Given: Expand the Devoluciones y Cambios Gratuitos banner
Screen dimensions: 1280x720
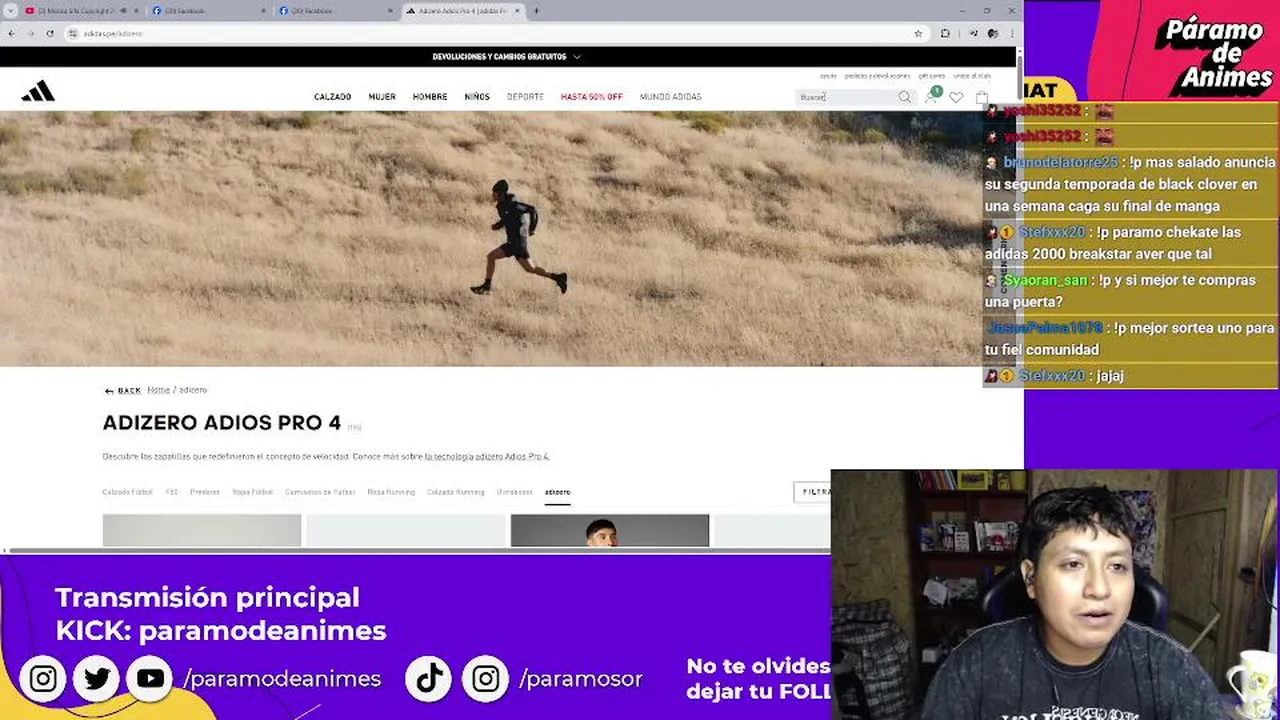Looking at the screenshot, I should click(506, 57).
